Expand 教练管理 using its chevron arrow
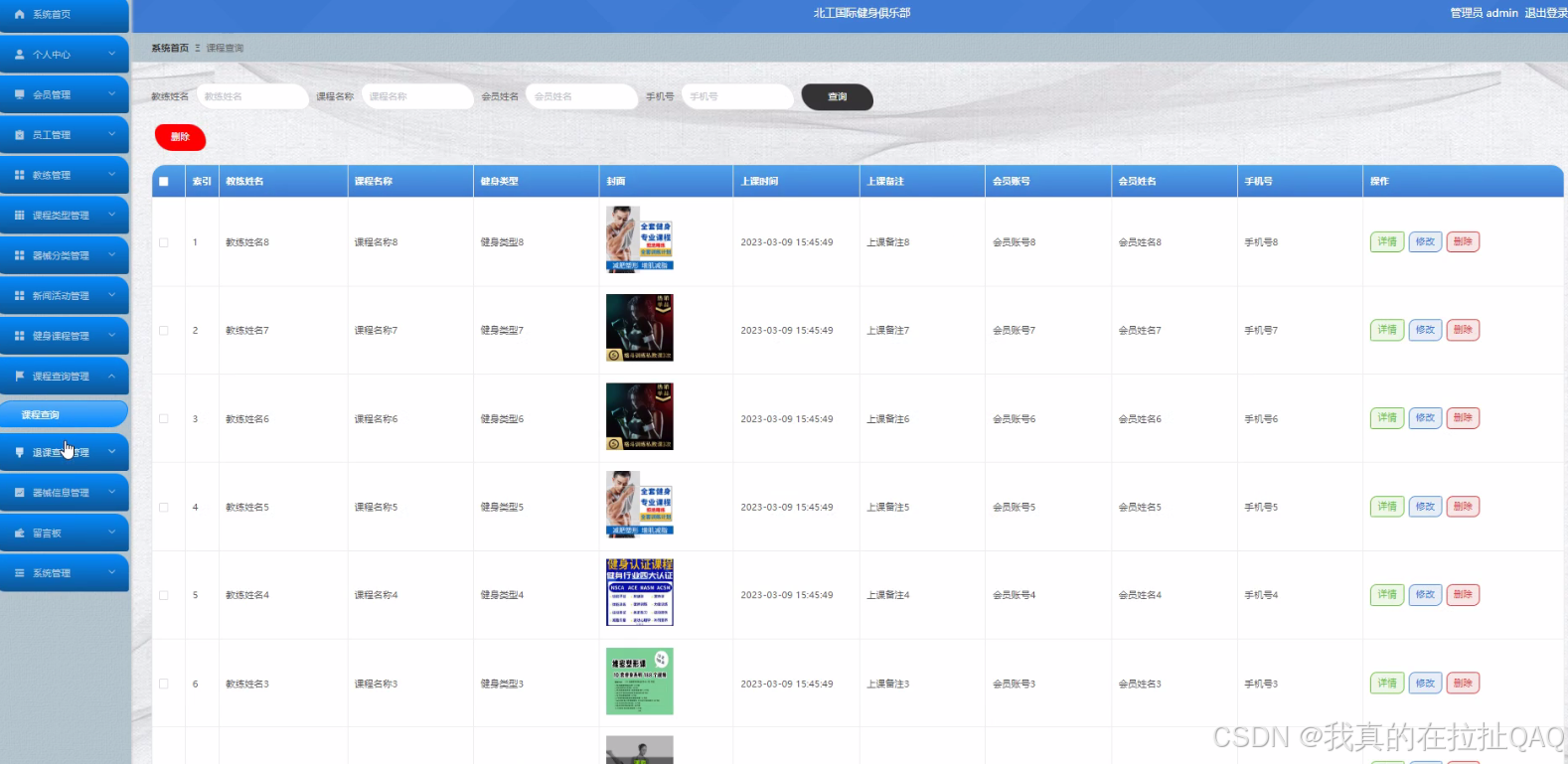Screen dimensions: 1568x764 (111, 175)
